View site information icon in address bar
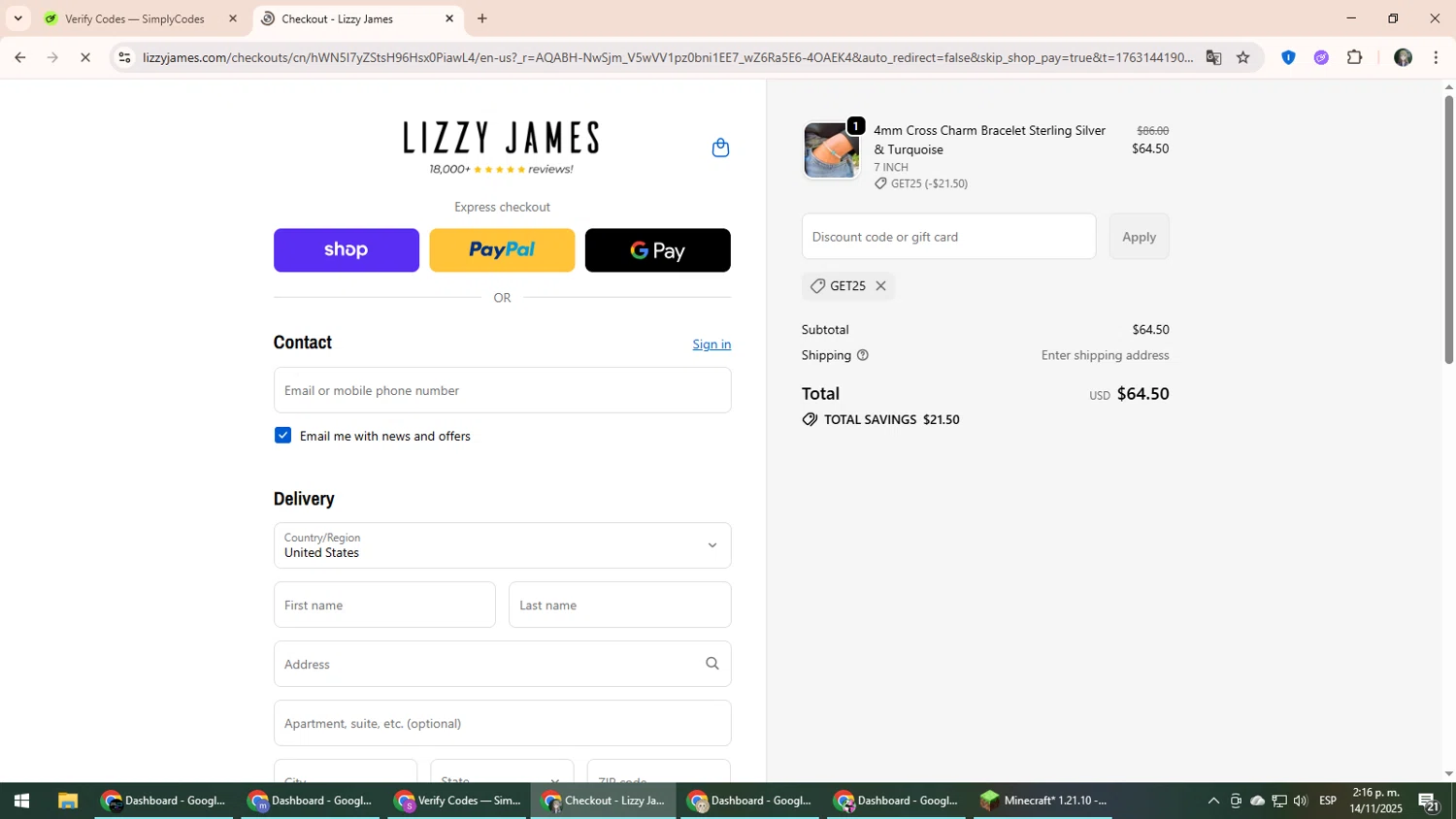The height and width of the screenshot is (819, 1456). point(124,57)
